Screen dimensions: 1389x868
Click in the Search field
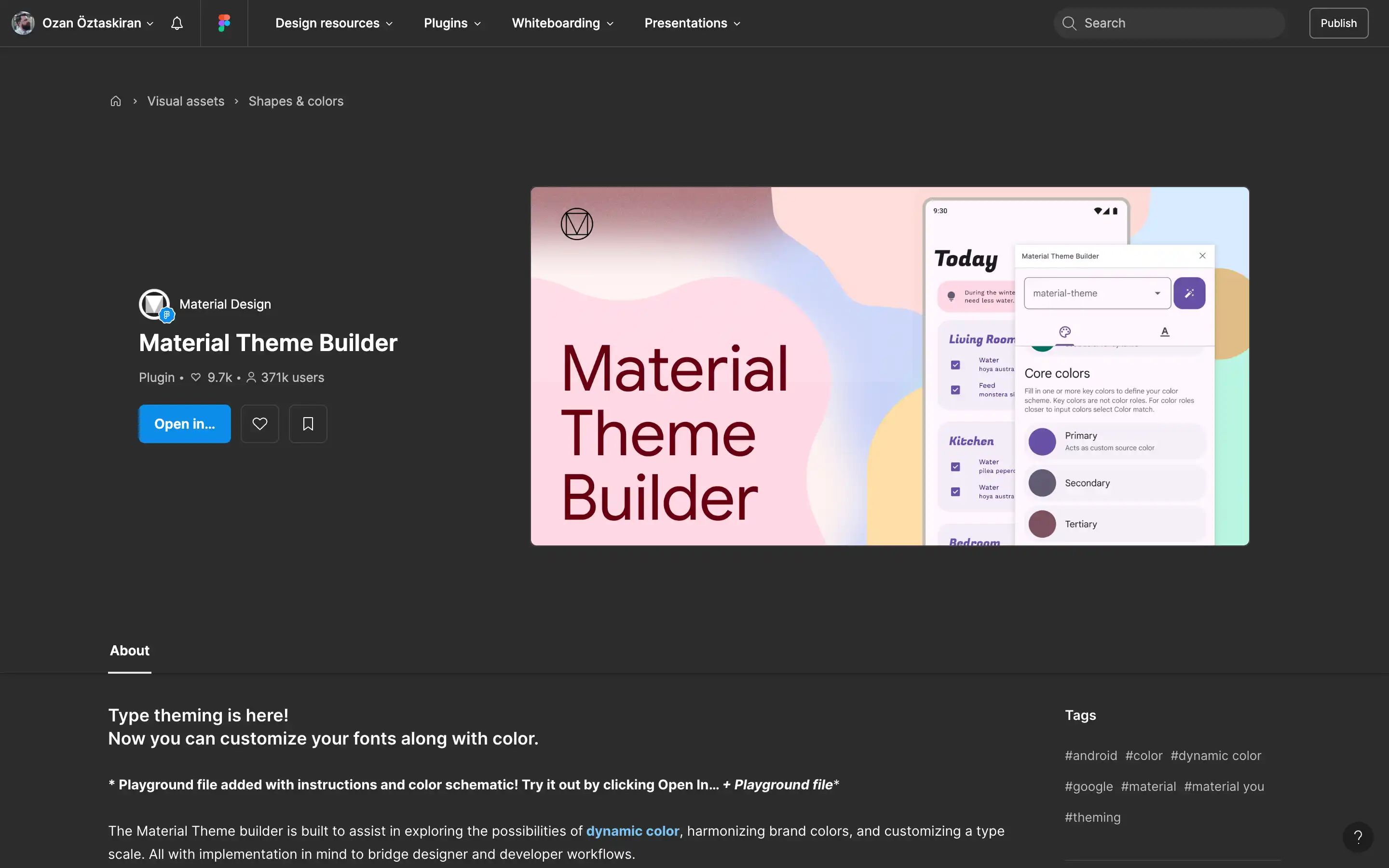coord(1169,23)
